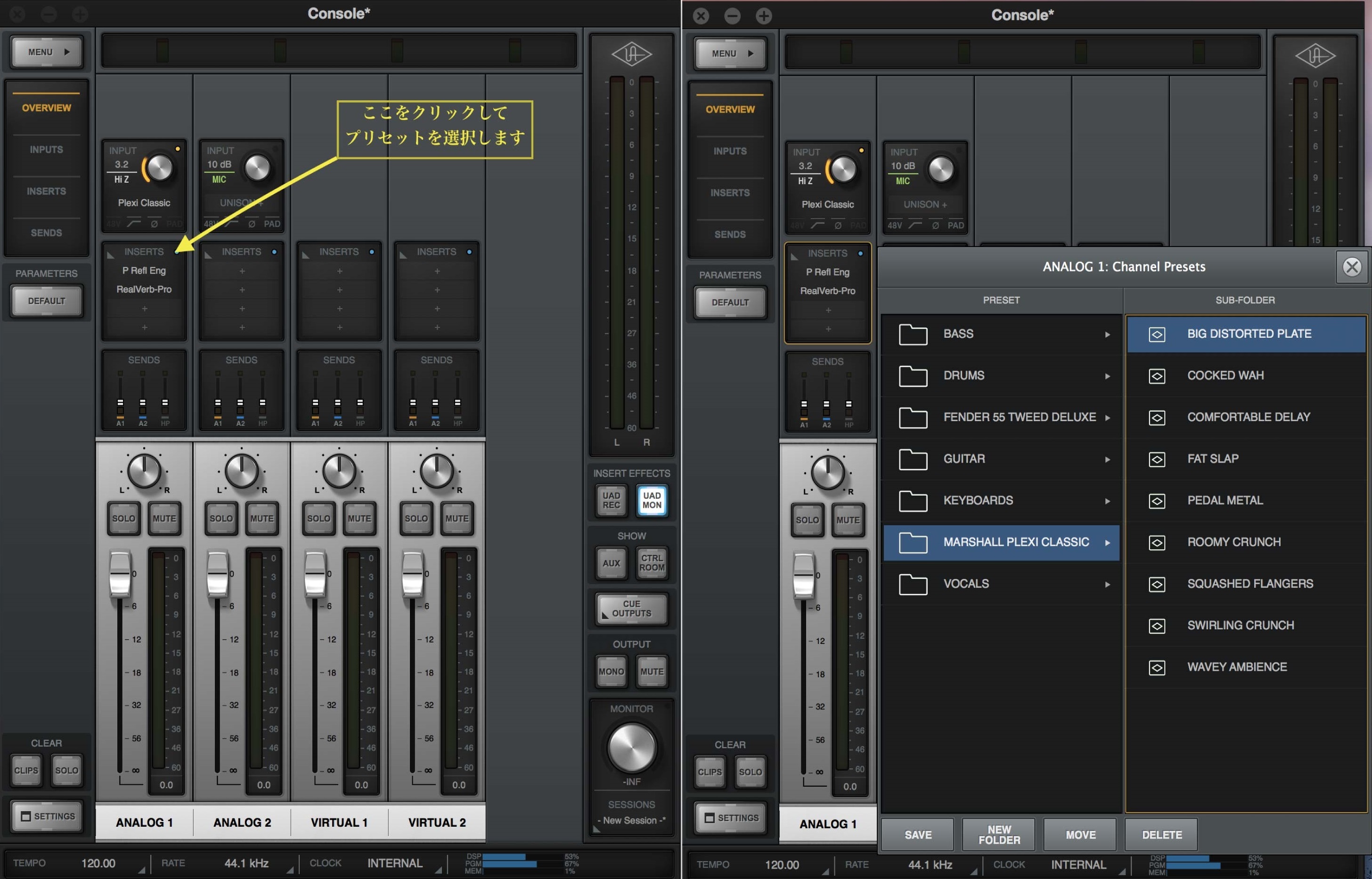Click the MOVE button
The image size is (1372, 879).
click(1080, 835)
